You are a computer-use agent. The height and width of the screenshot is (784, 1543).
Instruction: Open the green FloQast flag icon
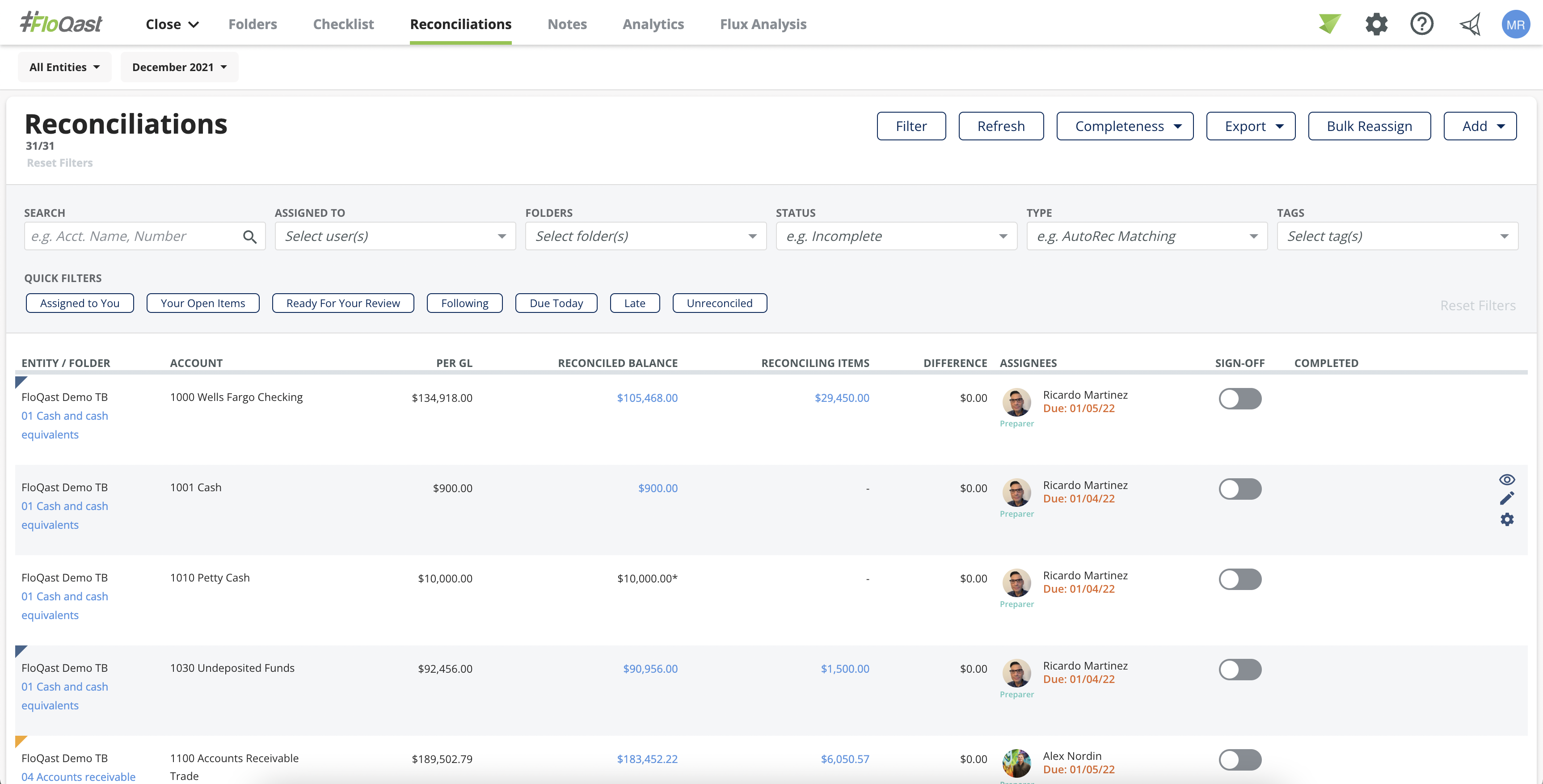[1329, 24]
